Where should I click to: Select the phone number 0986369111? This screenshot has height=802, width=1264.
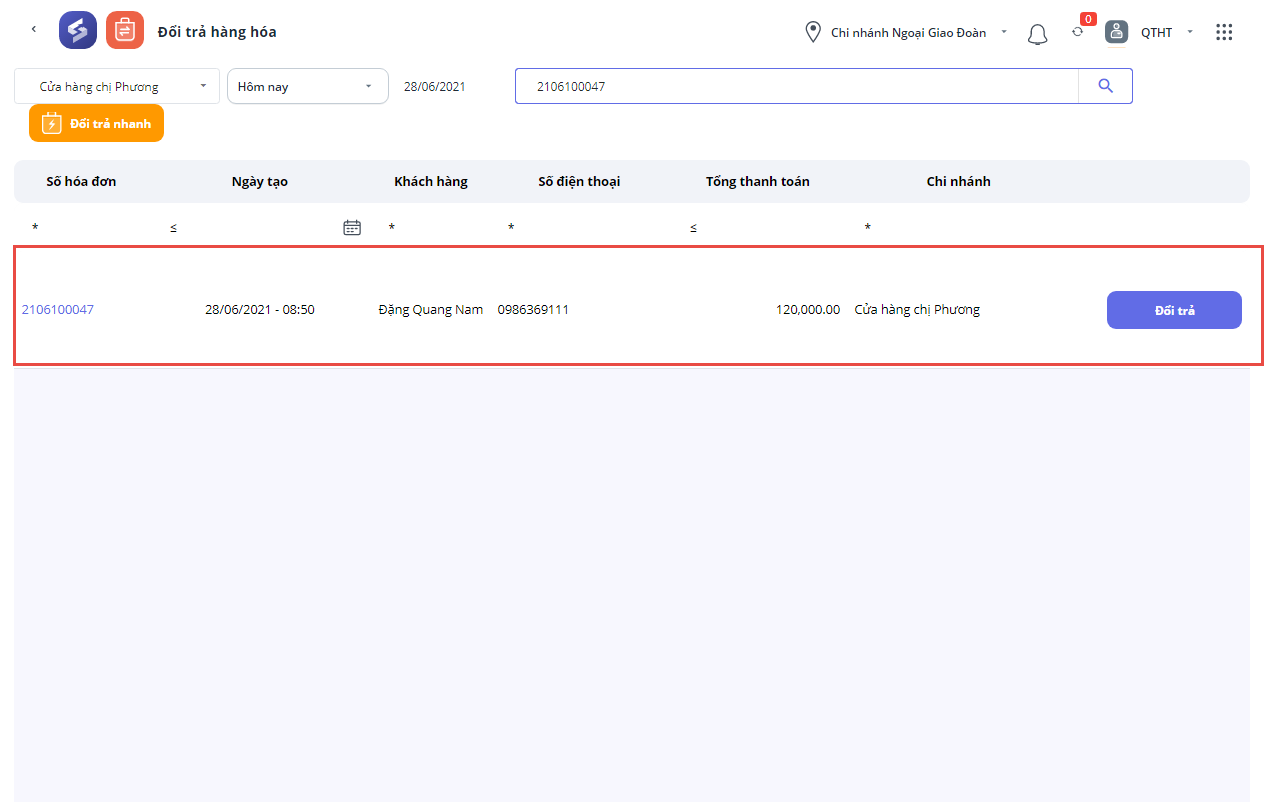coord(533,309)
